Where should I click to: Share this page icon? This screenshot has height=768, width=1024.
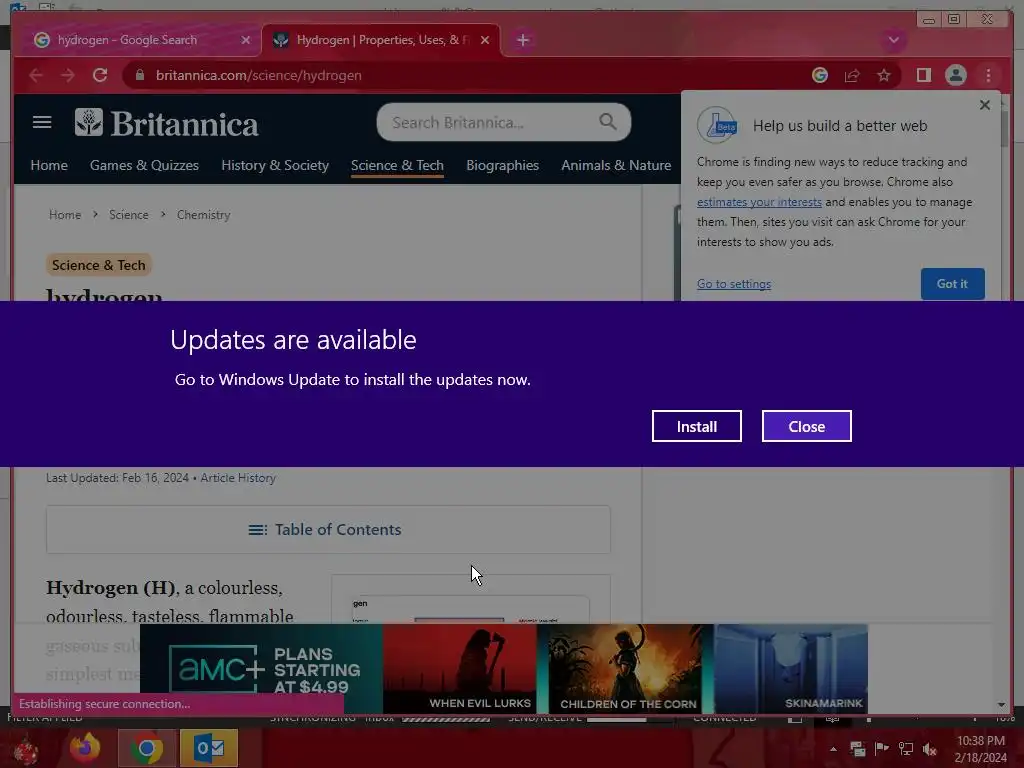852,75
